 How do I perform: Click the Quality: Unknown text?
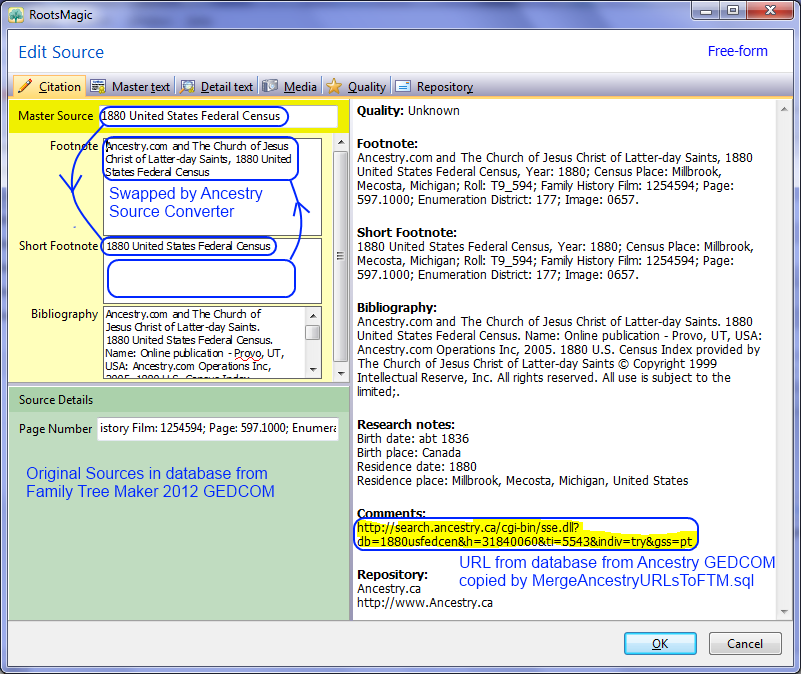(408, 111)
